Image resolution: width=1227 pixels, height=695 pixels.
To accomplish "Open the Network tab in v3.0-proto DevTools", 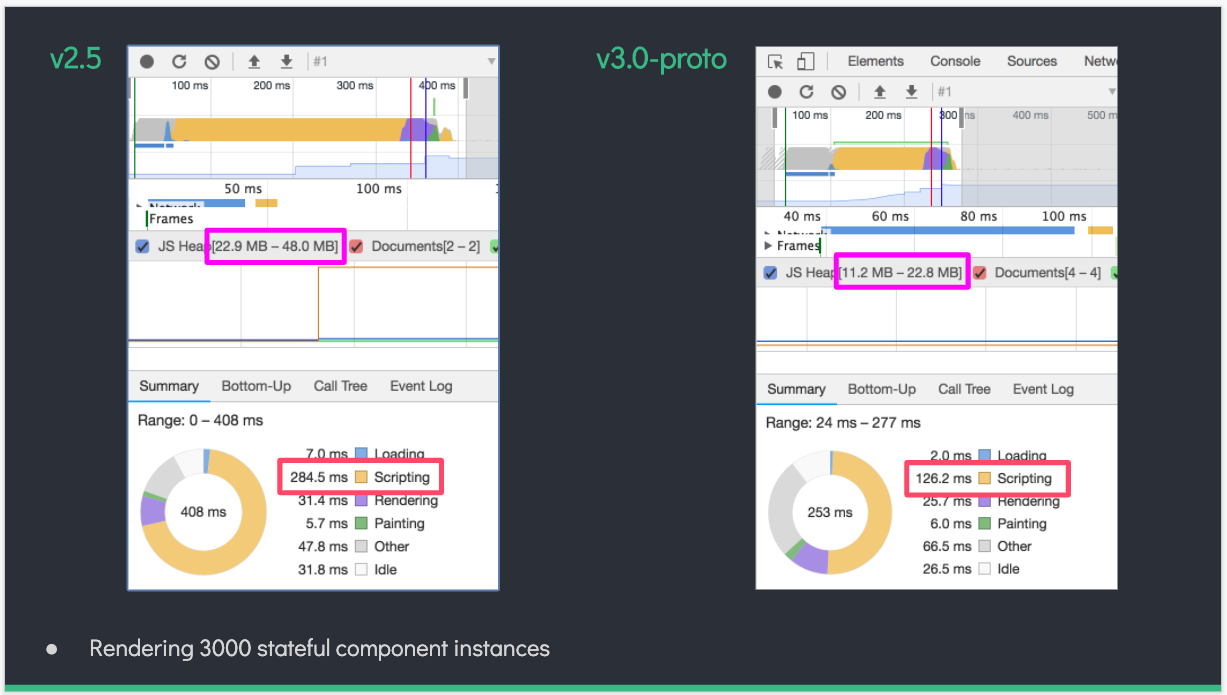I will point(1100,61).
